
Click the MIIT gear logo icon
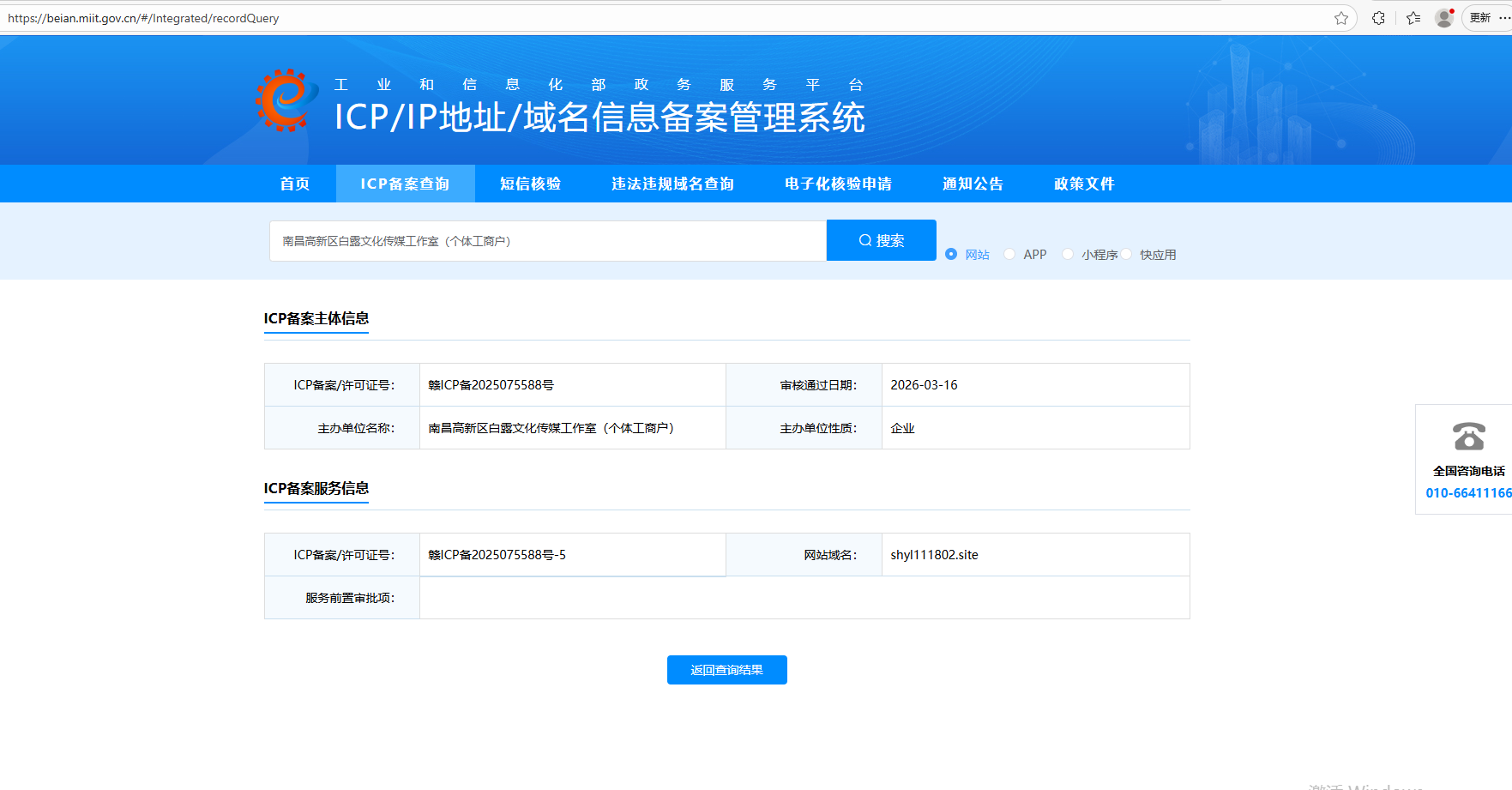pos(286,100)
